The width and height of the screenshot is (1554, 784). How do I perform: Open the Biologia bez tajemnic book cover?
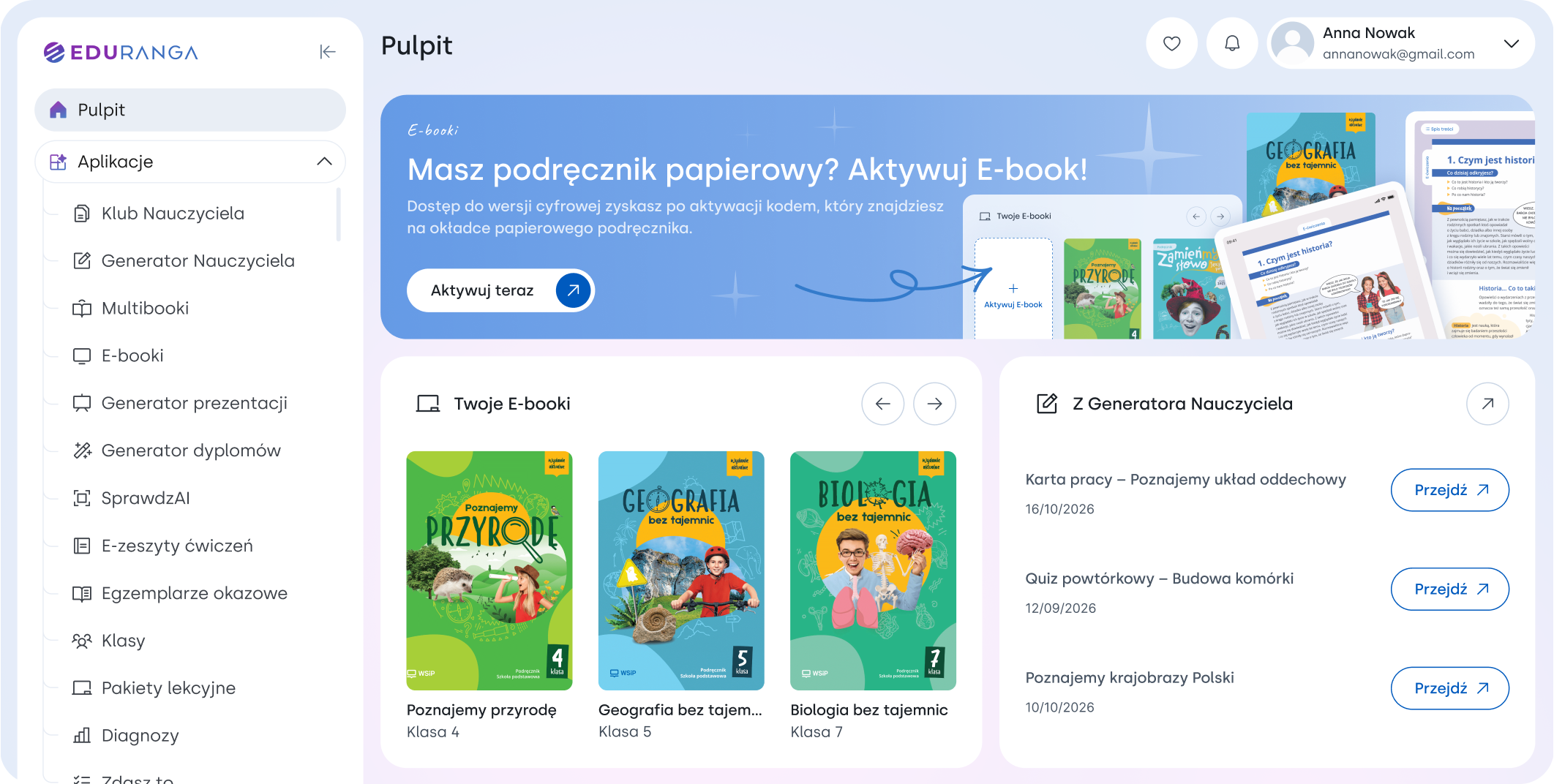tap(873, 570)
